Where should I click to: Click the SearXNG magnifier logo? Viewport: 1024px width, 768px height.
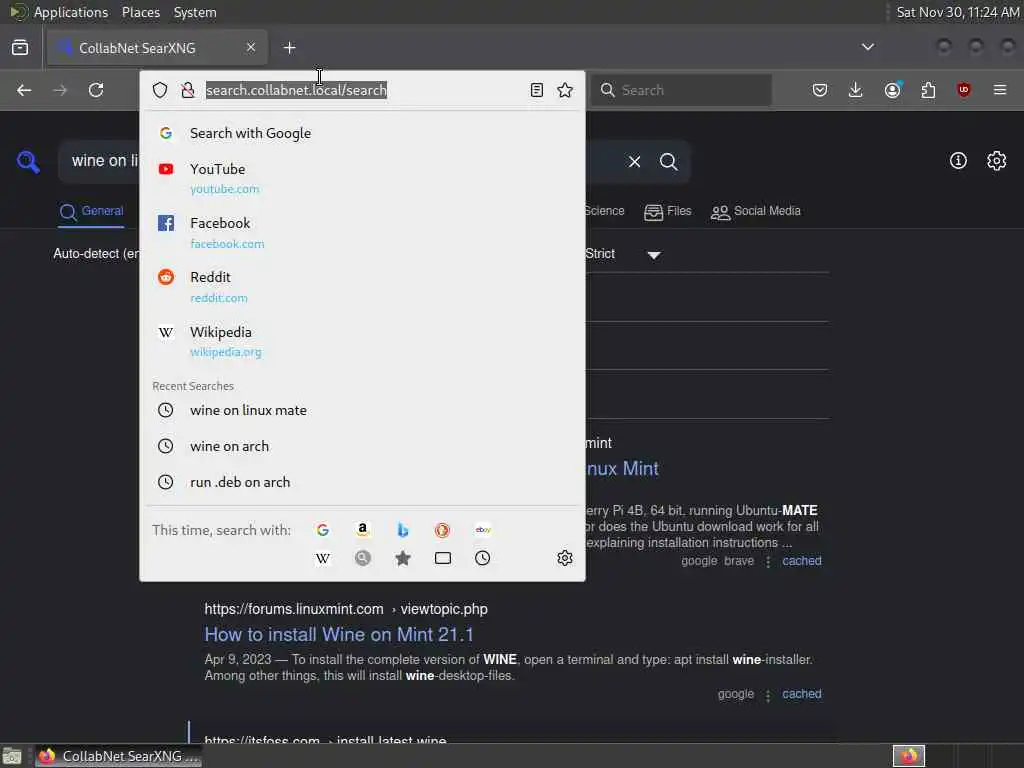click(28, 161)
